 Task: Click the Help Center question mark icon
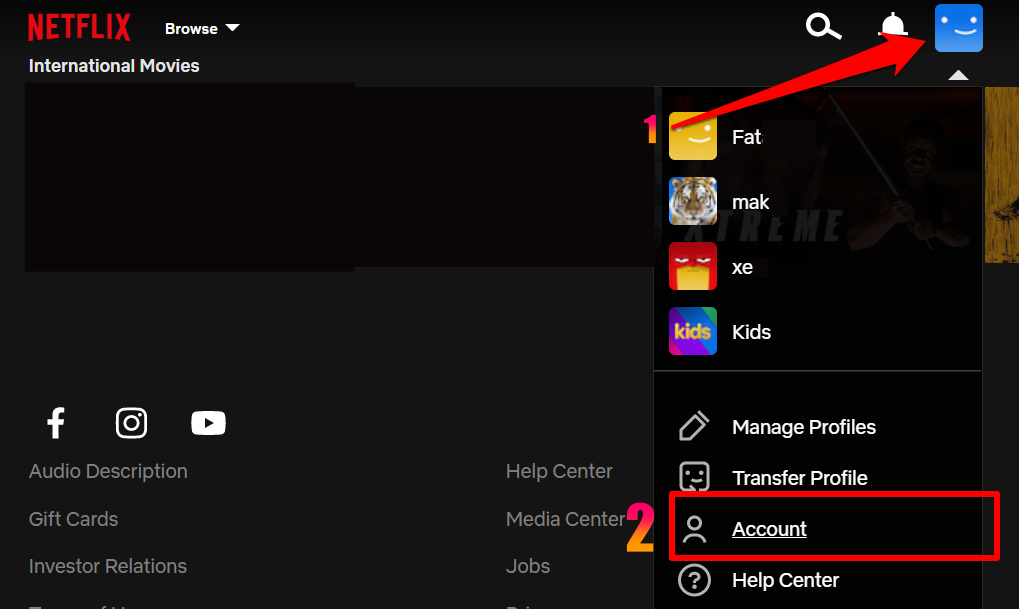point(693,580)
